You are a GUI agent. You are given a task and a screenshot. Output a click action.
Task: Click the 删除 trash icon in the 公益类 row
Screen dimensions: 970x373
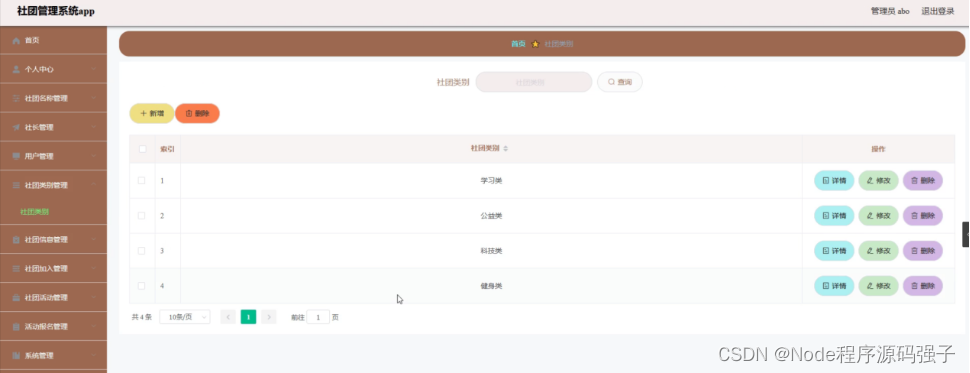click(914, 216)
